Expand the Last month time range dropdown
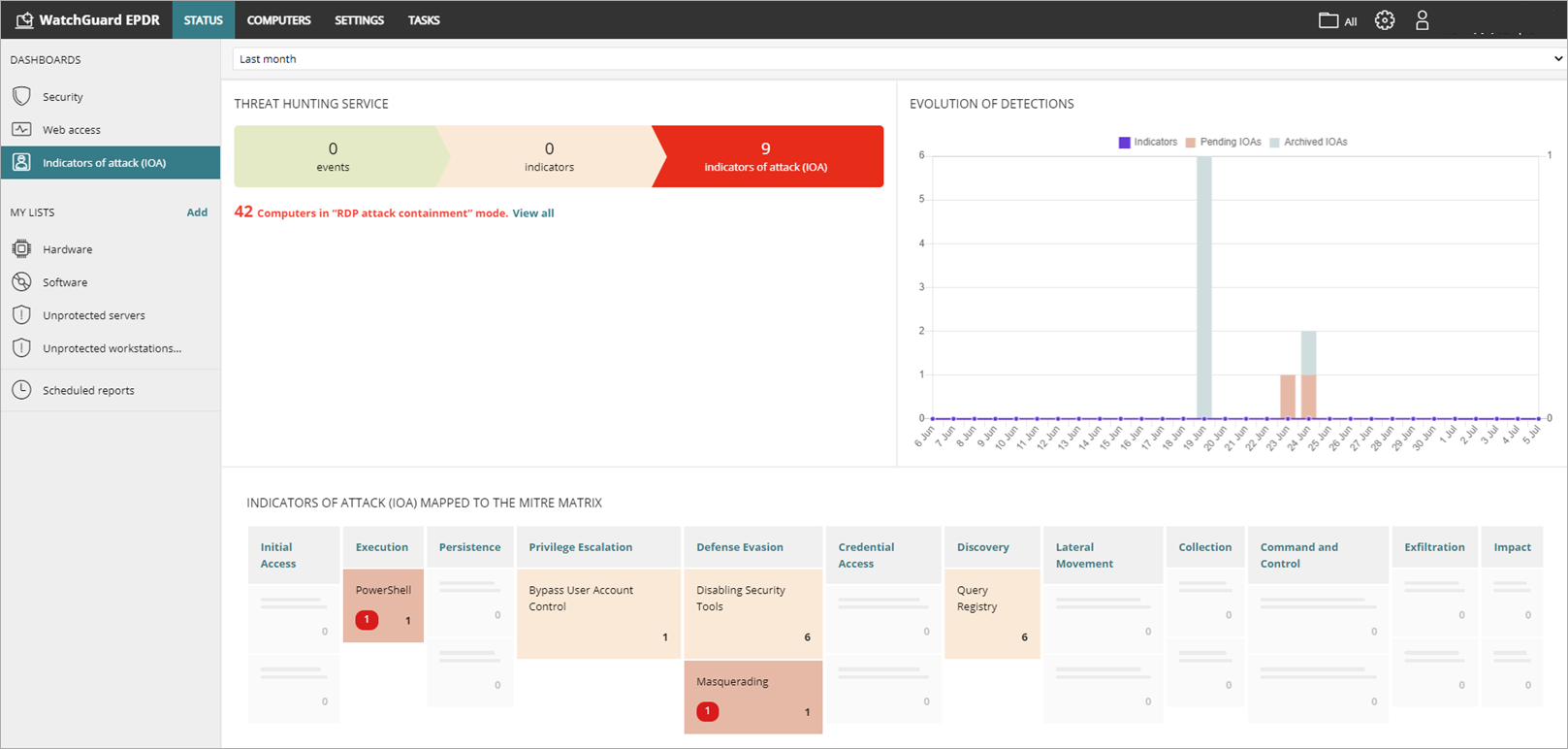Screen dimensions: 1568x749 point(899,59)
